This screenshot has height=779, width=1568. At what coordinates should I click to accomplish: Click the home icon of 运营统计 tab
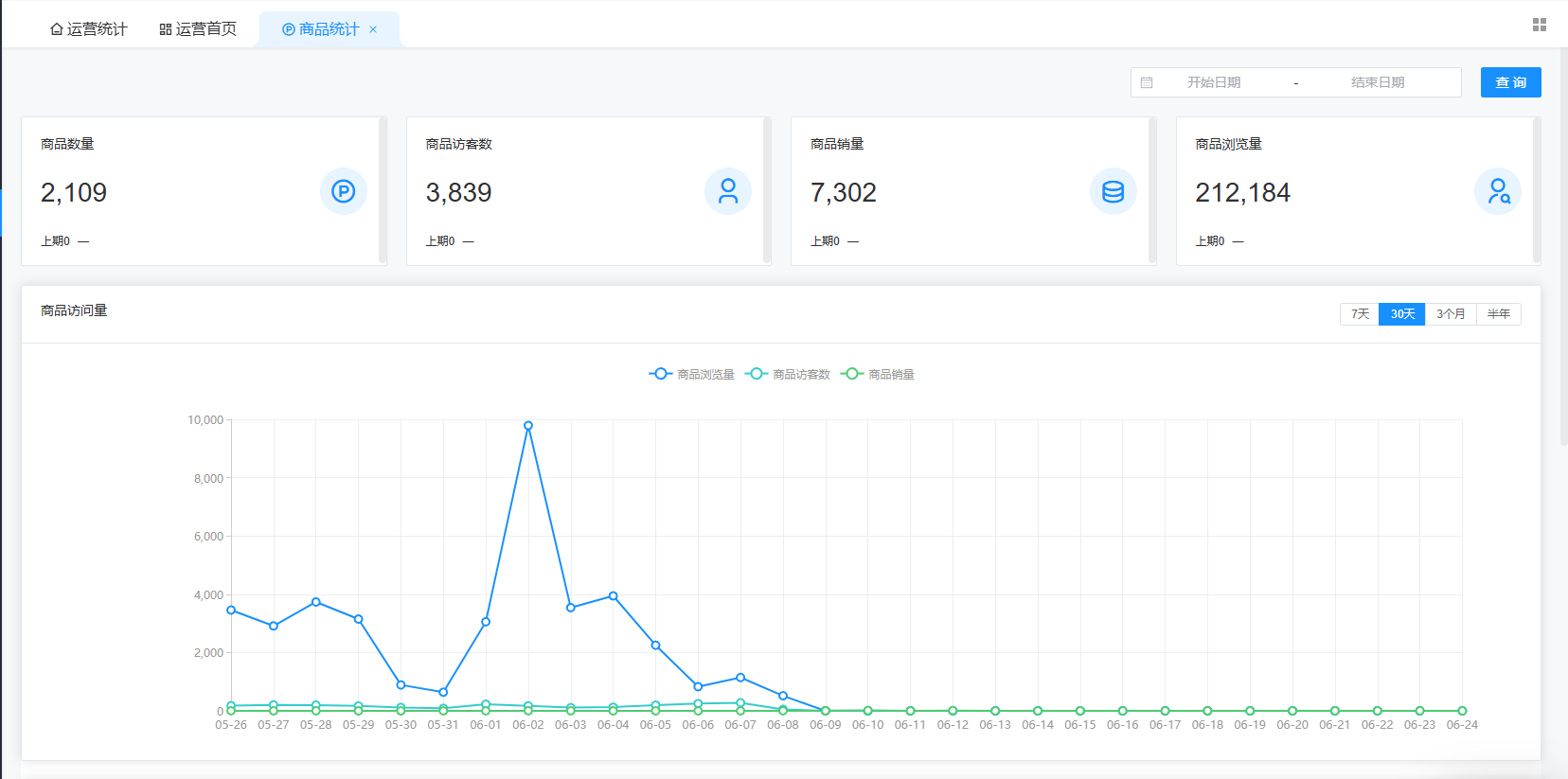57,29
